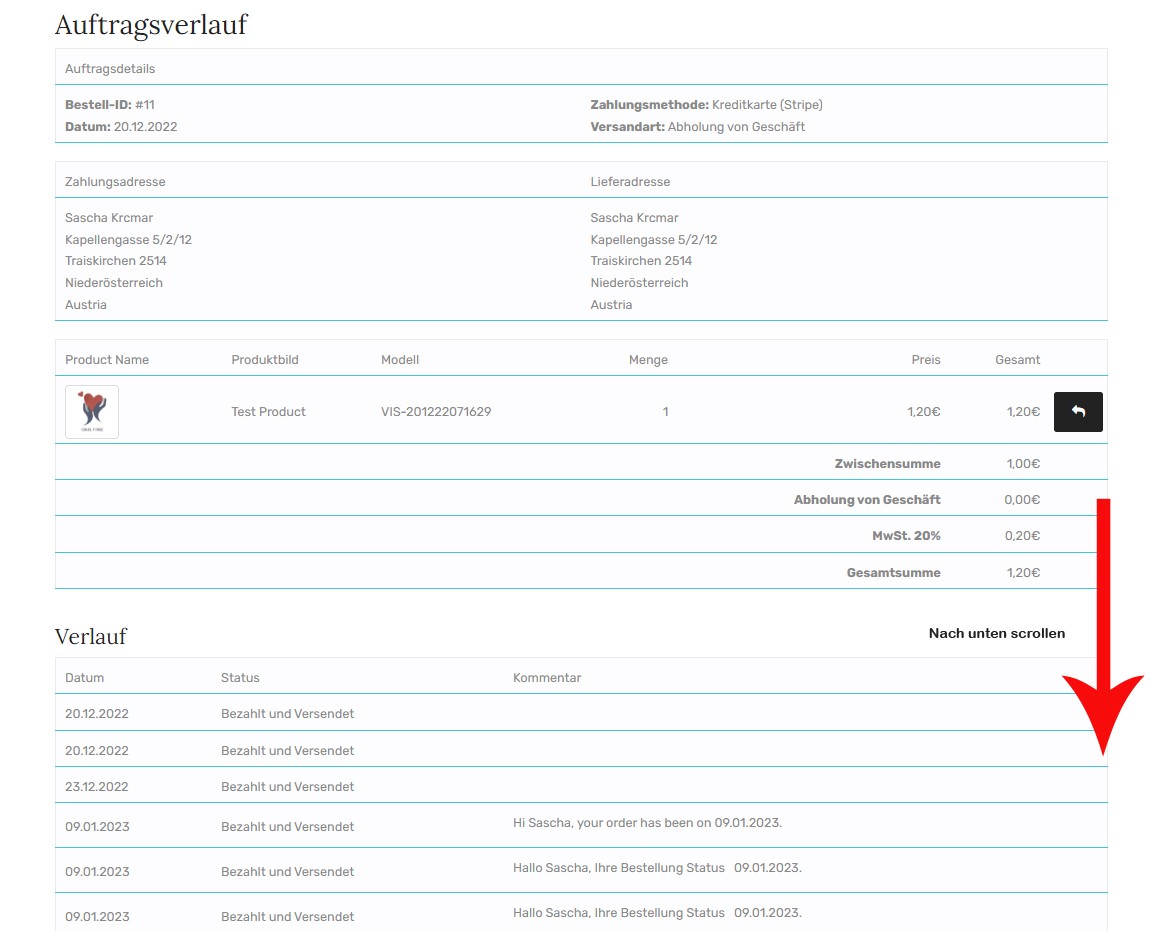
Task: Click the "Lieferadresse" section header
Action: pos(630,182)
